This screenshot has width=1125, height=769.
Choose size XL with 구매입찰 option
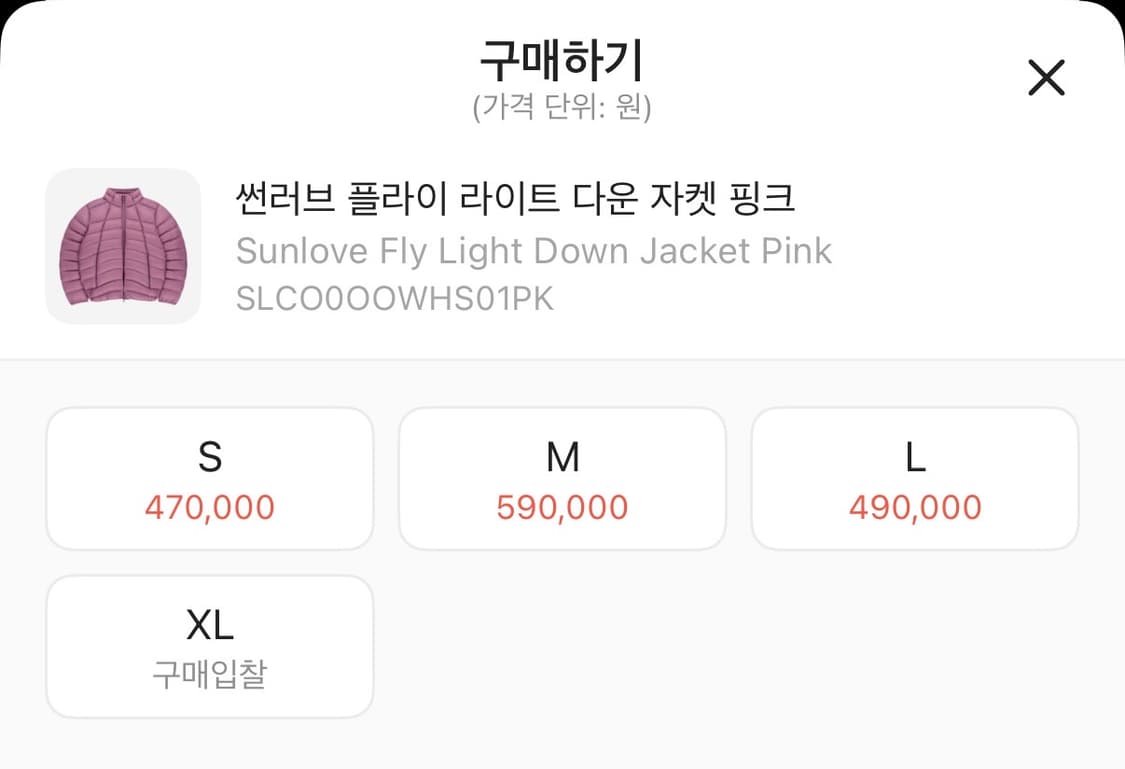tap(209, 646)
